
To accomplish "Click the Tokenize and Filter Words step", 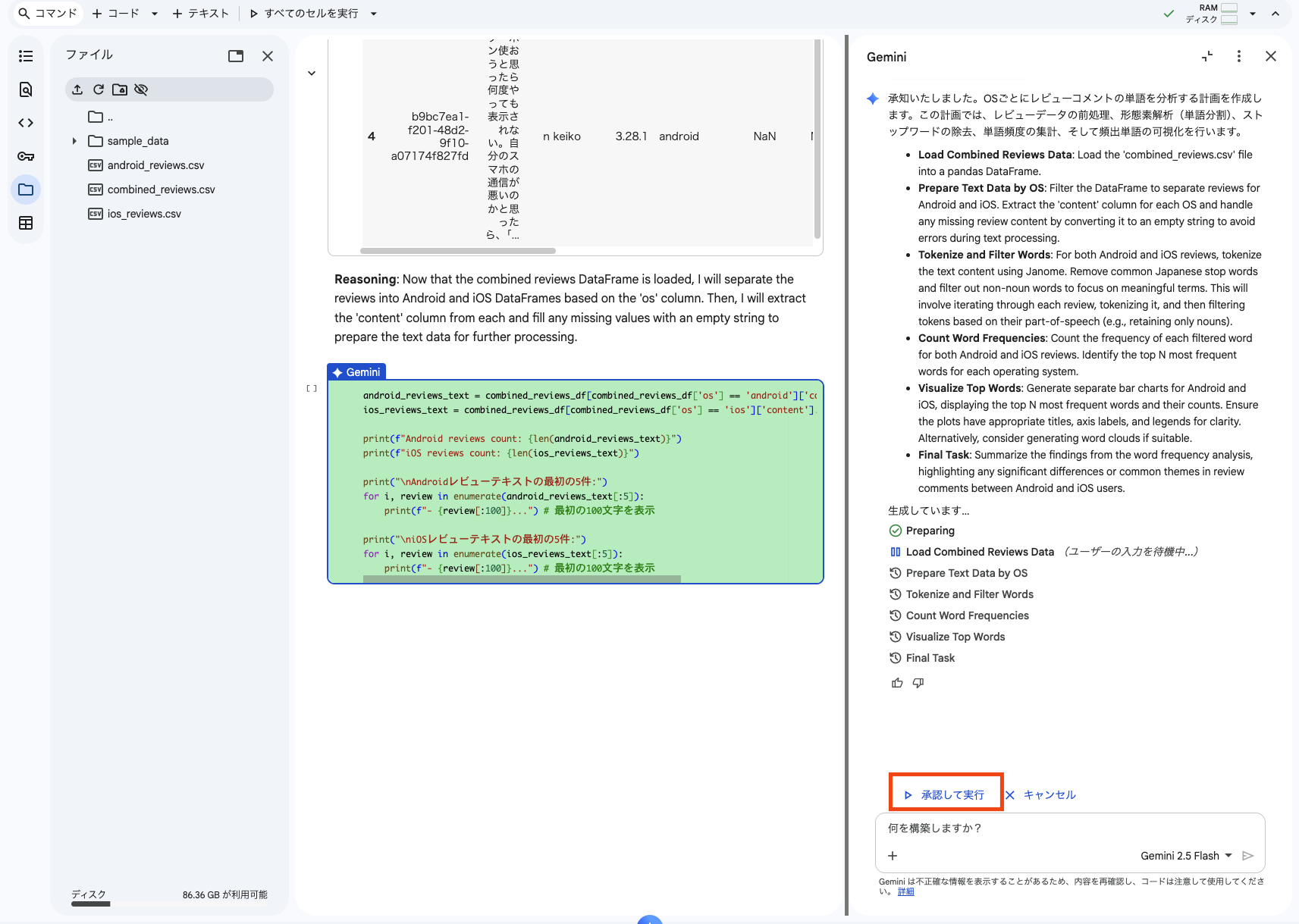I will click(962, 594).
